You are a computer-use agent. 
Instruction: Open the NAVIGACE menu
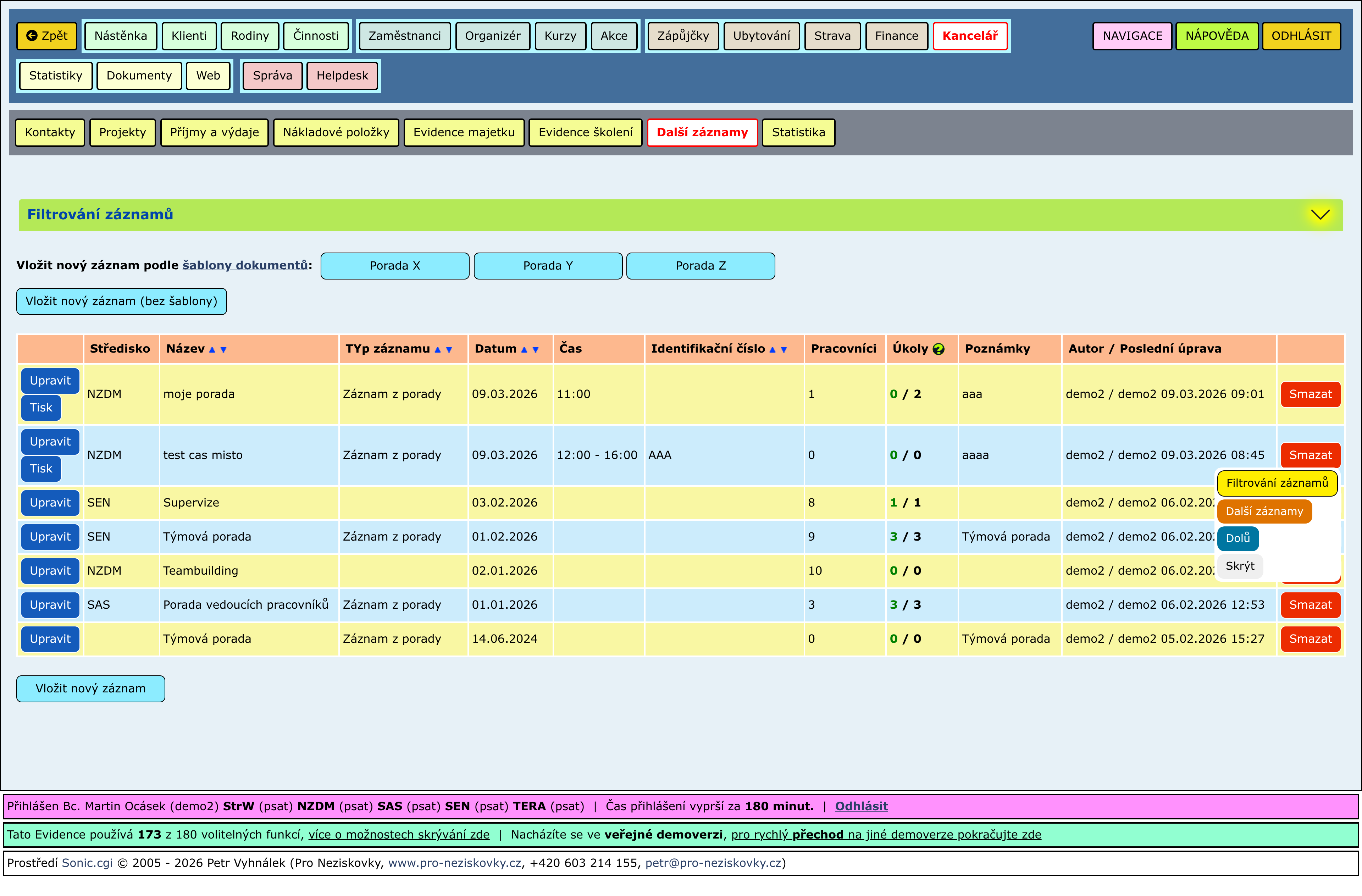1132,35
